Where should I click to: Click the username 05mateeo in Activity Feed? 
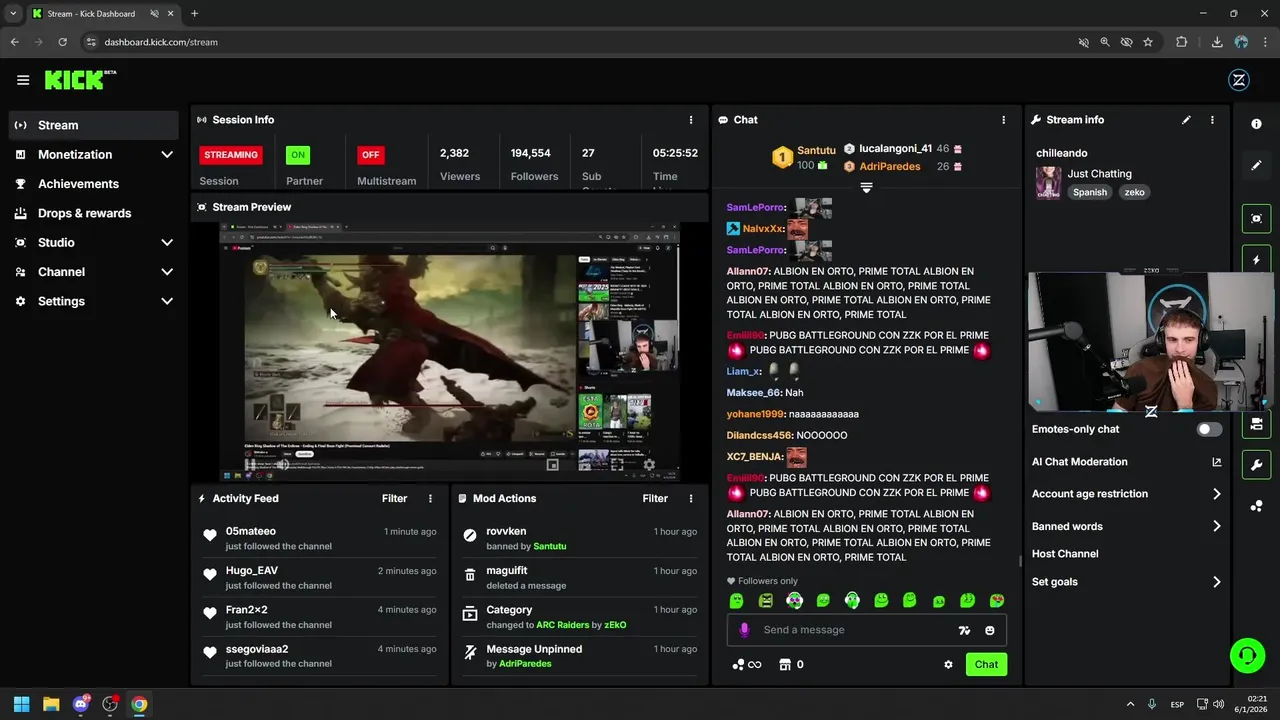pyautogui.click(x=251, y=532)
